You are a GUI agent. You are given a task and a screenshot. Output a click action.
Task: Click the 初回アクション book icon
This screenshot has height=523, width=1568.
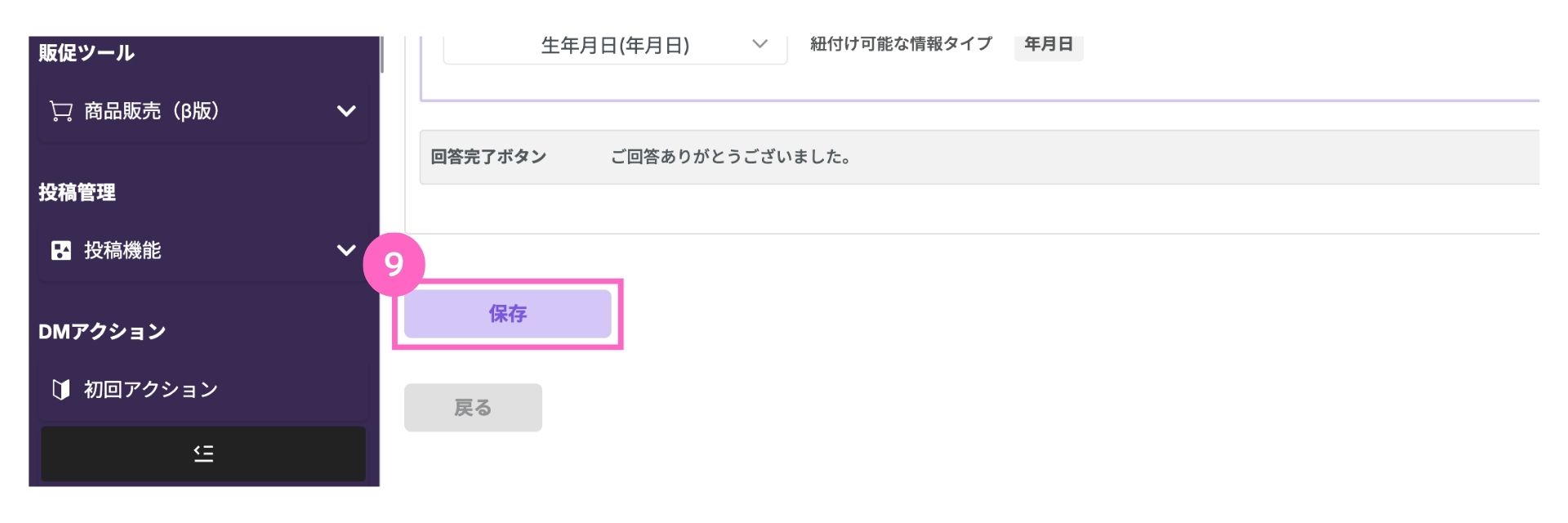(61, 389)
